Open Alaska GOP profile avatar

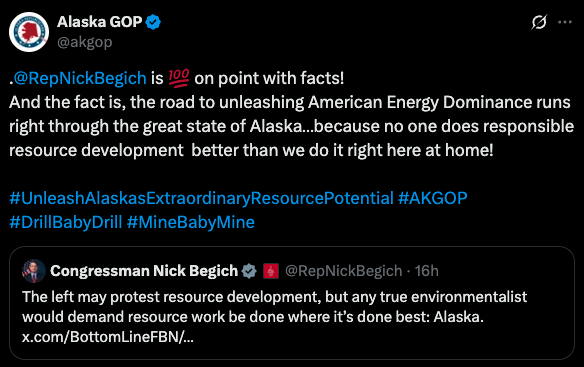pos(29,32)
